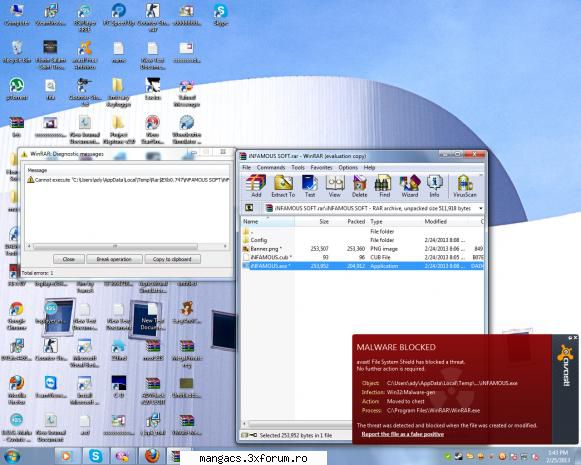Click the Copy to clipboard button

(172, 259)
